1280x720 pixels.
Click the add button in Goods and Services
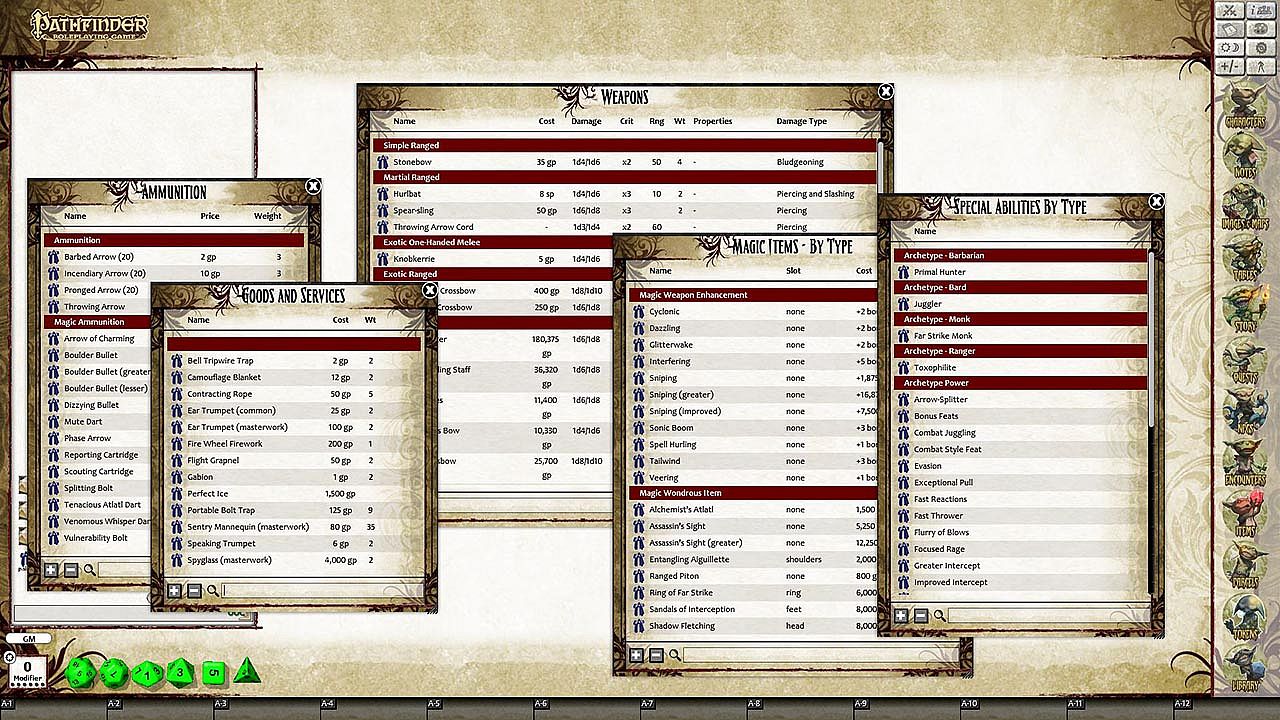click(x=174, y=591)
